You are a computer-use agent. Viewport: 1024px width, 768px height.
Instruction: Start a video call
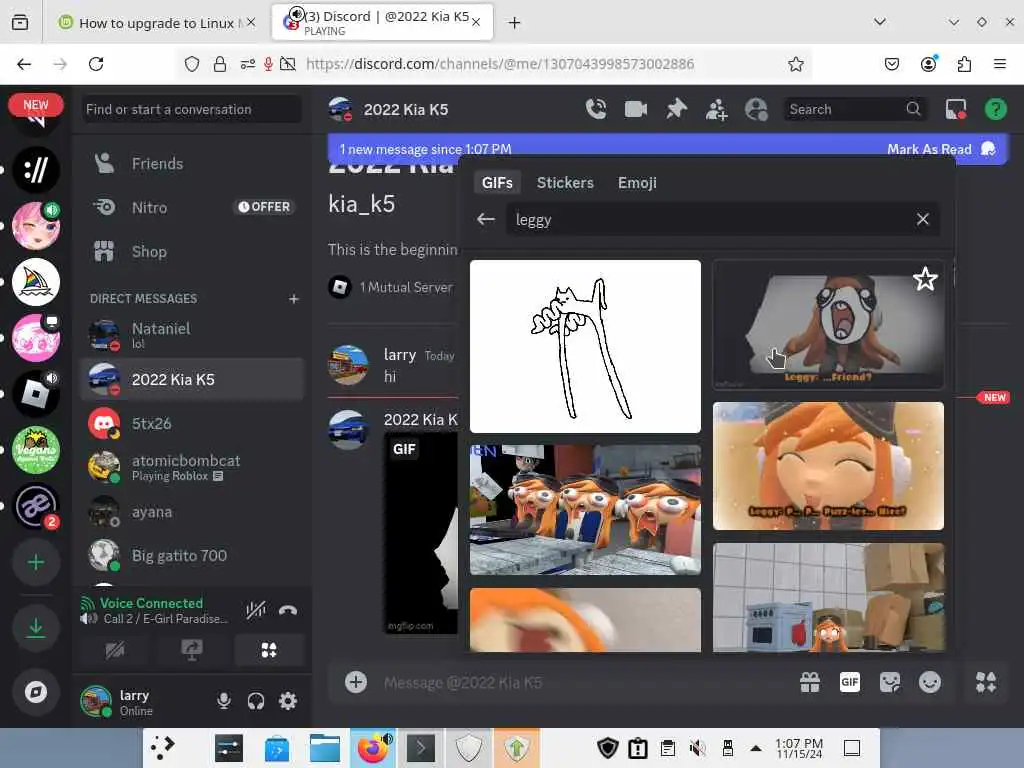click(x=635, y=109)
